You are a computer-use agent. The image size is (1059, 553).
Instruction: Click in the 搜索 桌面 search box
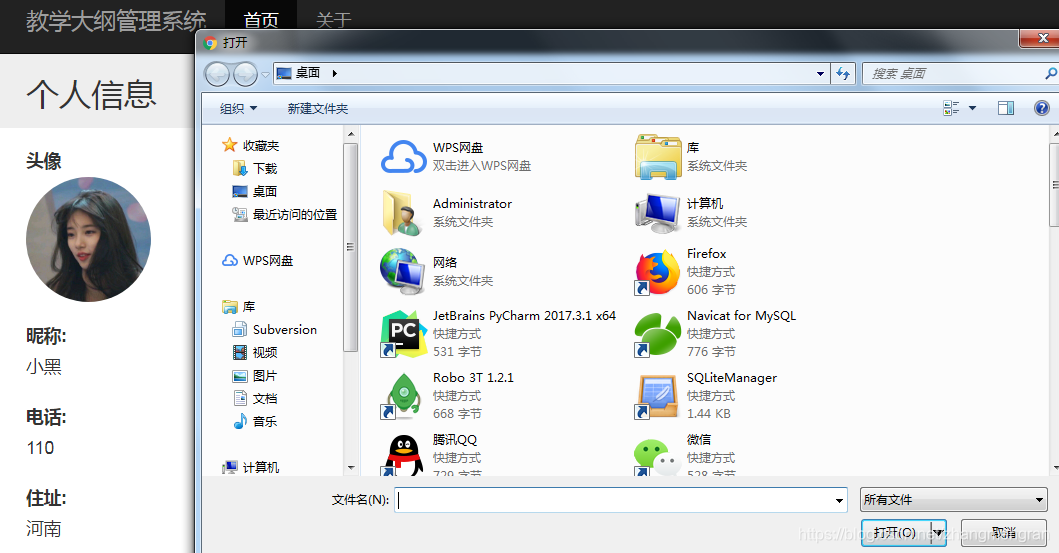952,74
